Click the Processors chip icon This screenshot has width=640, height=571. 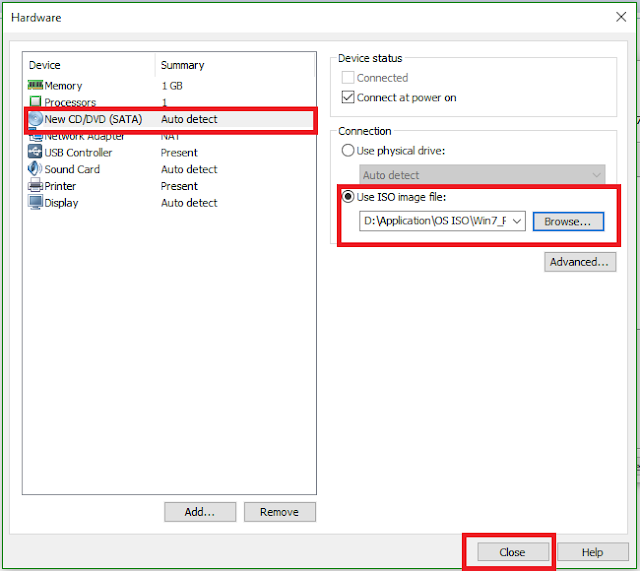coord(35,101)
